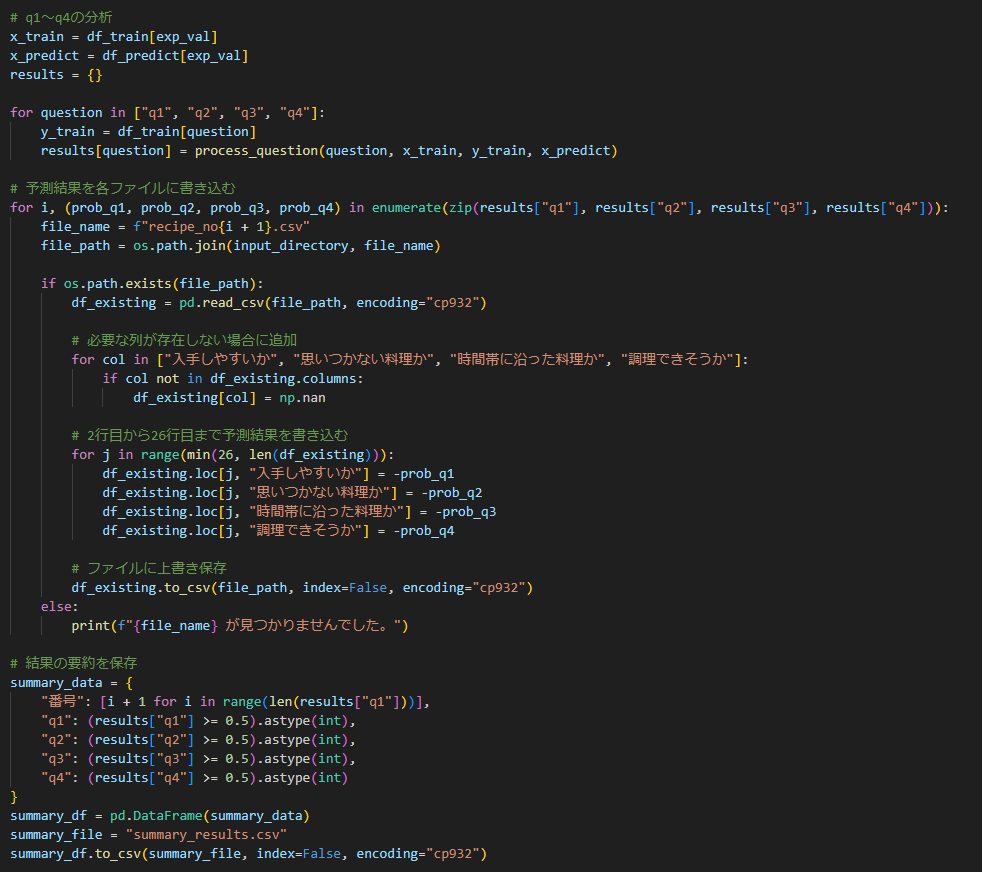
Task: Click the else keyword
Action: (x=58, y=606)
